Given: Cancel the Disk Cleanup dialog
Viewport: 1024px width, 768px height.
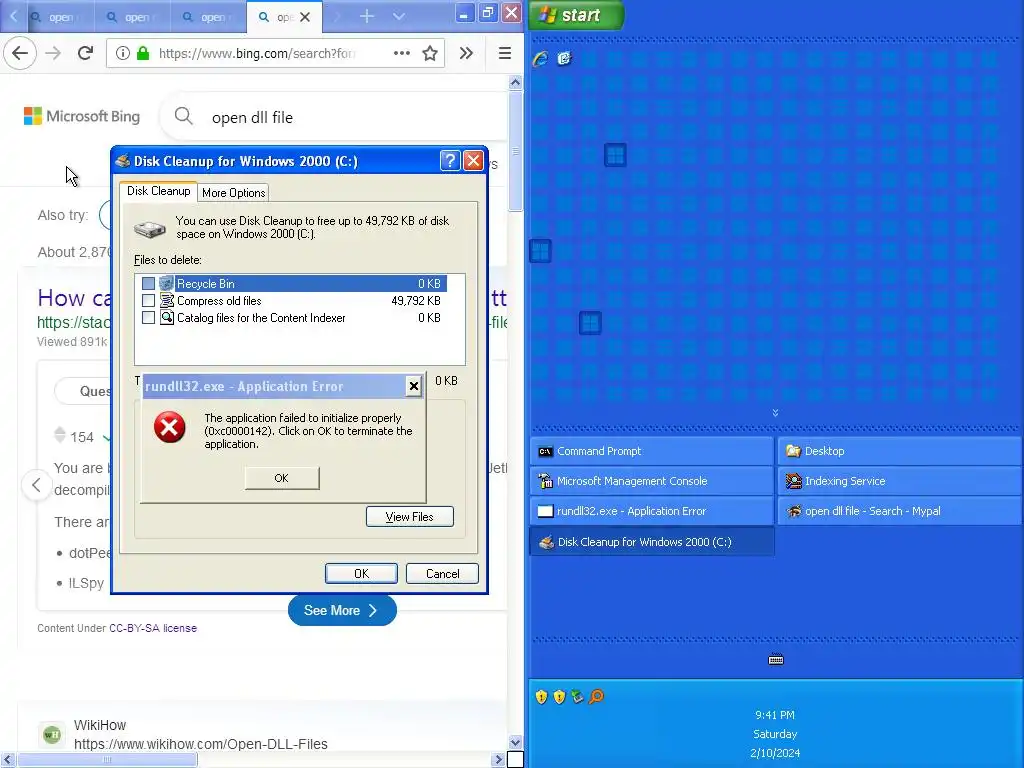Looking at the screenshot, I should [x=442, y=573].
